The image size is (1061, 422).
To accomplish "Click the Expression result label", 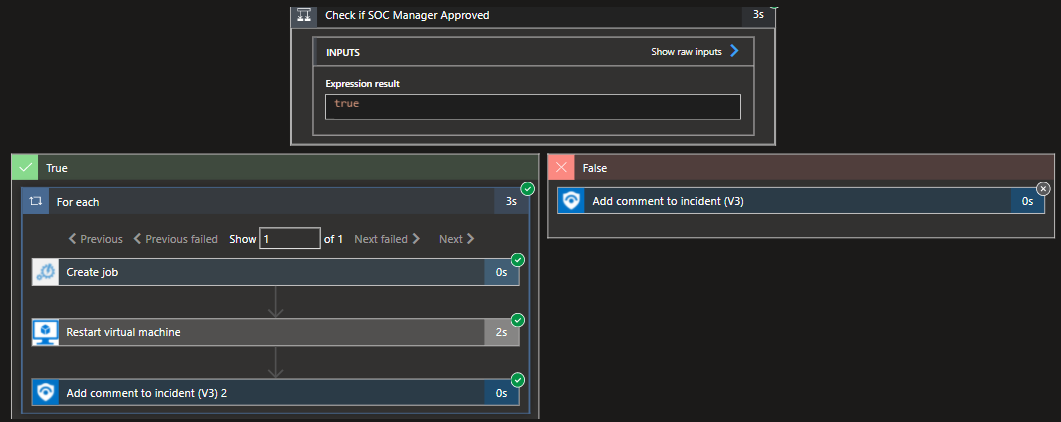I will [x=363, y=84].
